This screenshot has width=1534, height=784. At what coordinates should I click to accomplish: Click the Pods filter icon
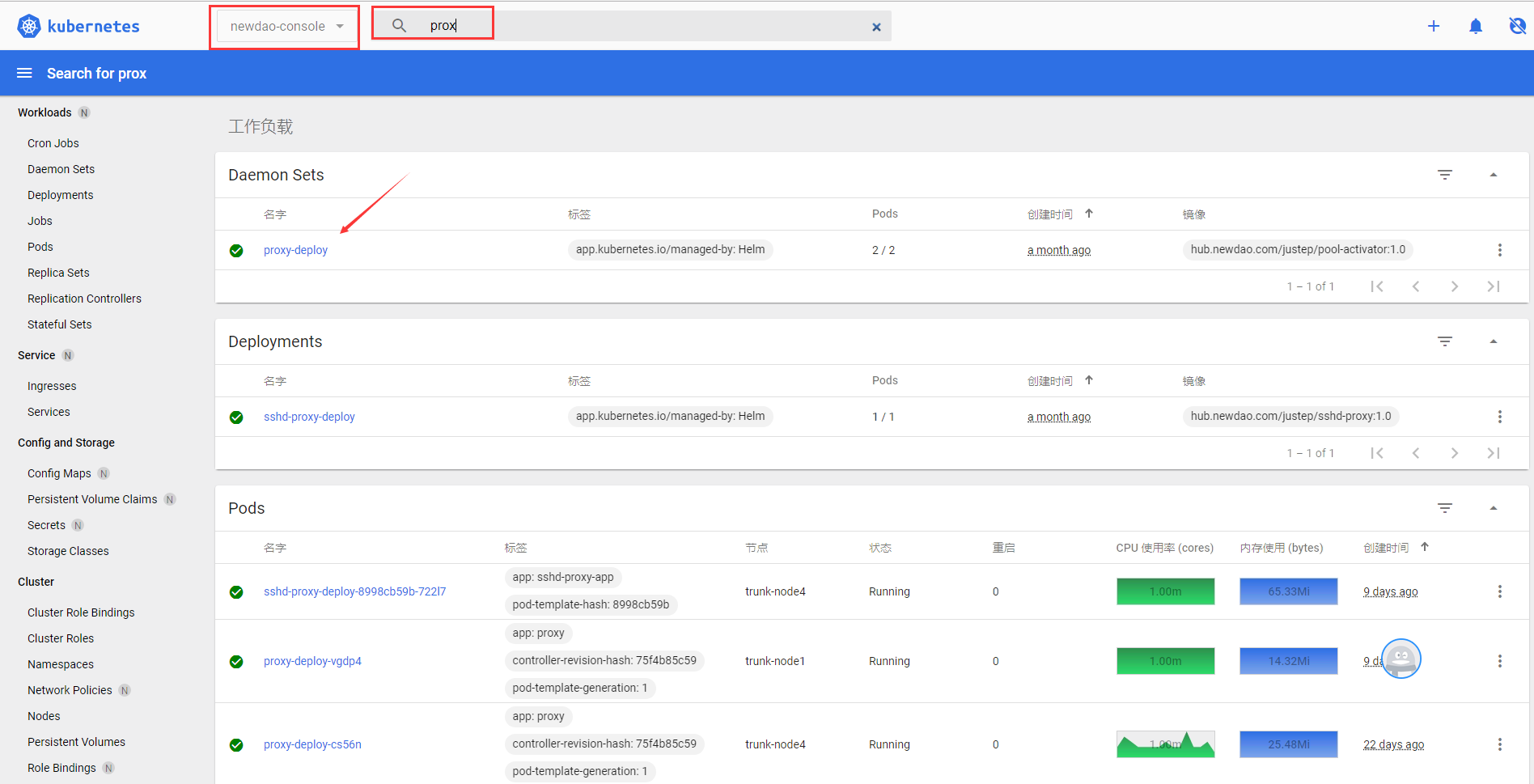[1444, 508]
